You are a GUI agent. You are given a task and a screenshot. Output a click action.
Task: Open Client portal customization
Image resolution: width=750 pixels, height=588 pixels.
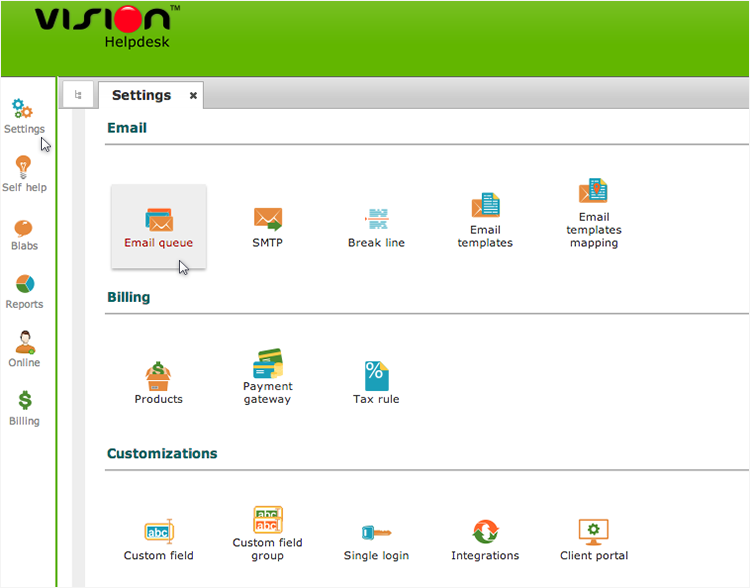pyautogui.click(x=593, y=540)
